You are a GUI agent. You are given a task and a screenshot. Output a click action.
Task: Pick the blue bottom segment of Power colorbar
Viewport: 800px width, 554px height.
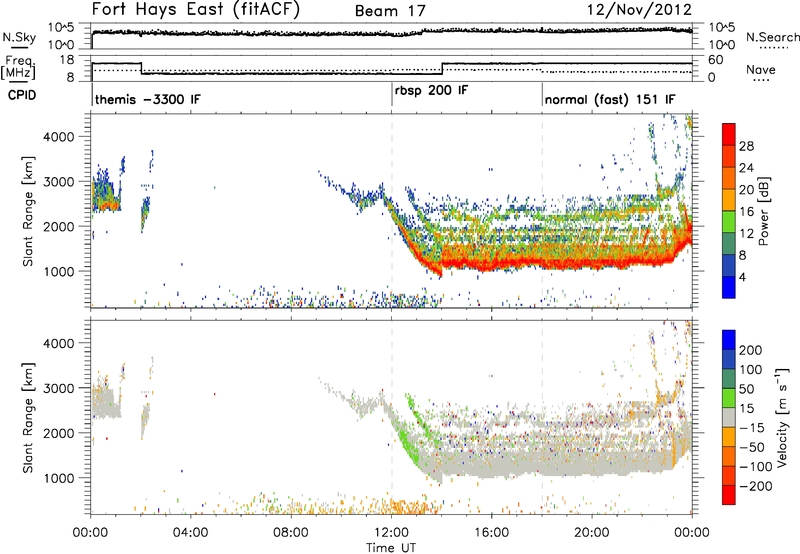(x=729, y=287)
